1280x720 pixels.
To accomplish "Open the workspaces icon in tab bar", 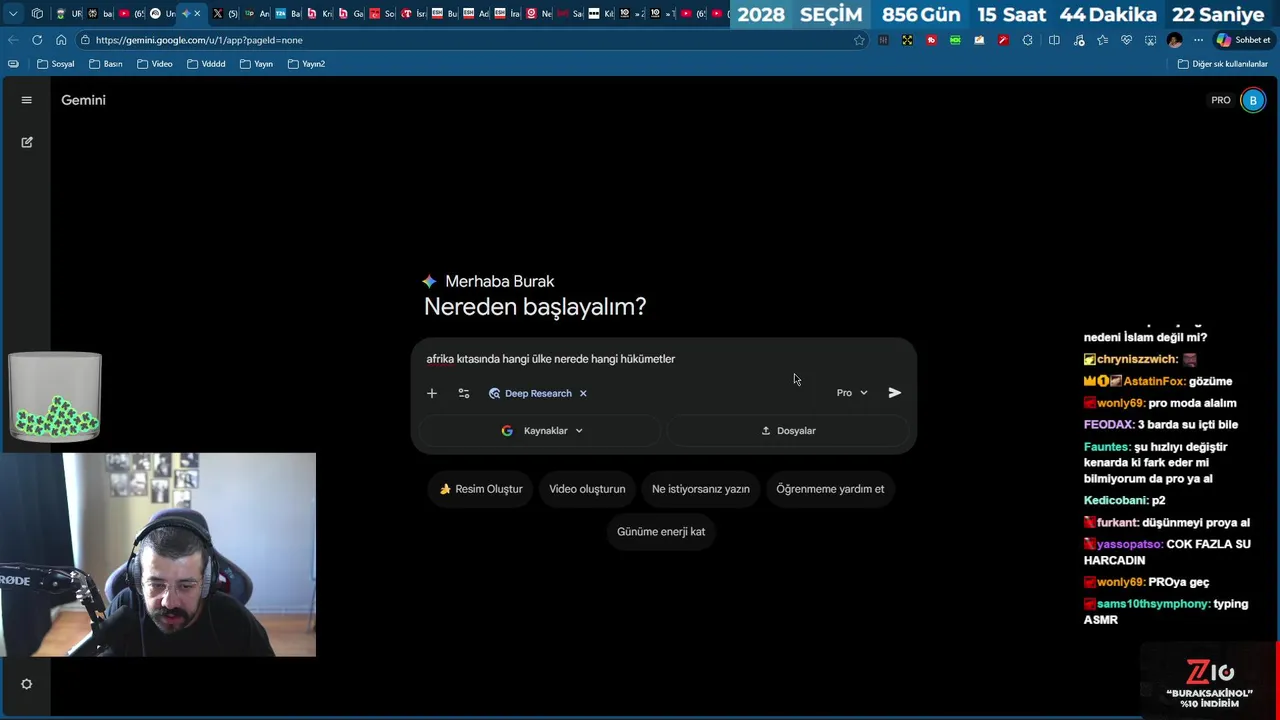I will [37, 14].
